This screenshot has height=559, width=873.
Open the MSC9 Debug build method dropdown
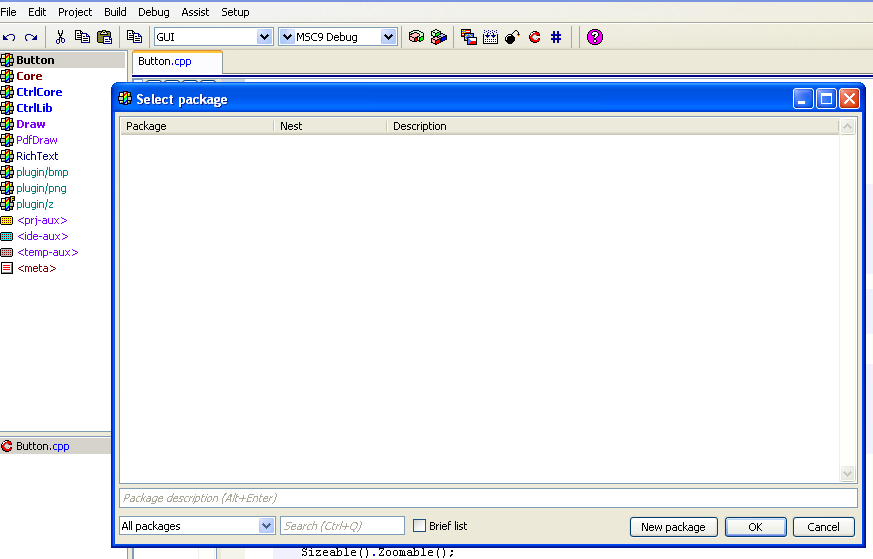(x=388, y=37)
